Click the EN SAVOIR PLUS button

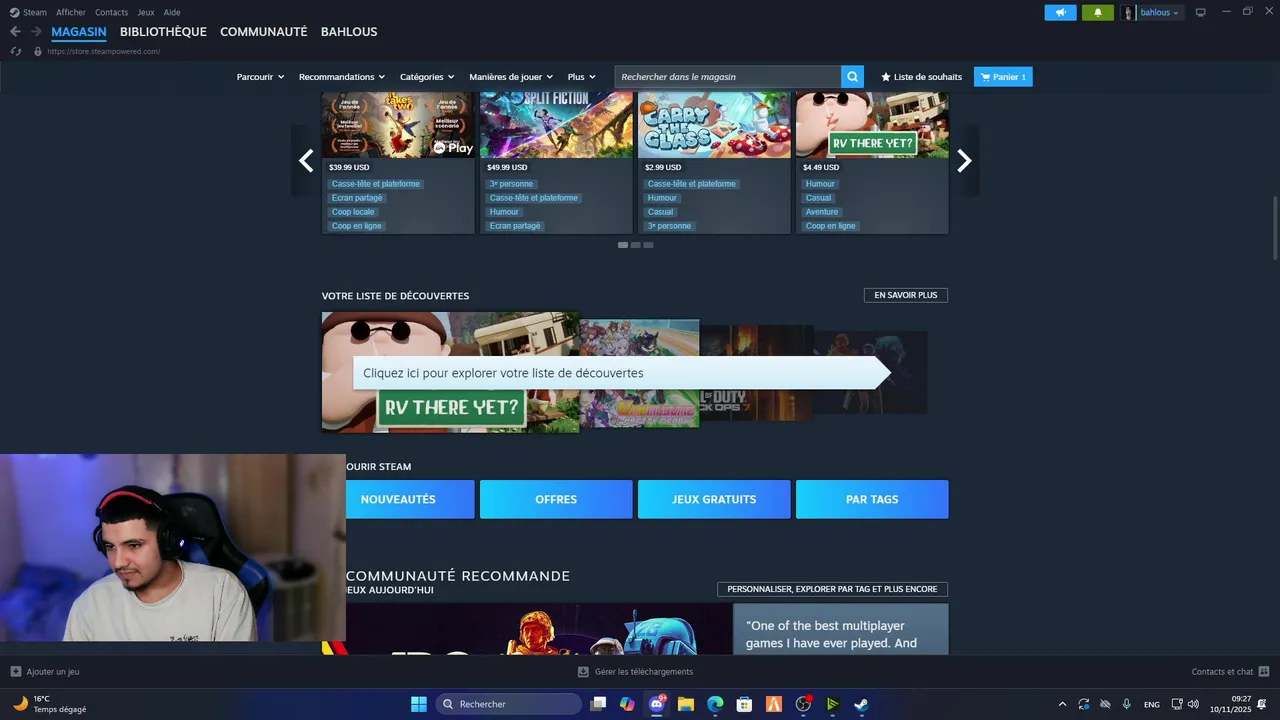(906, 295)
